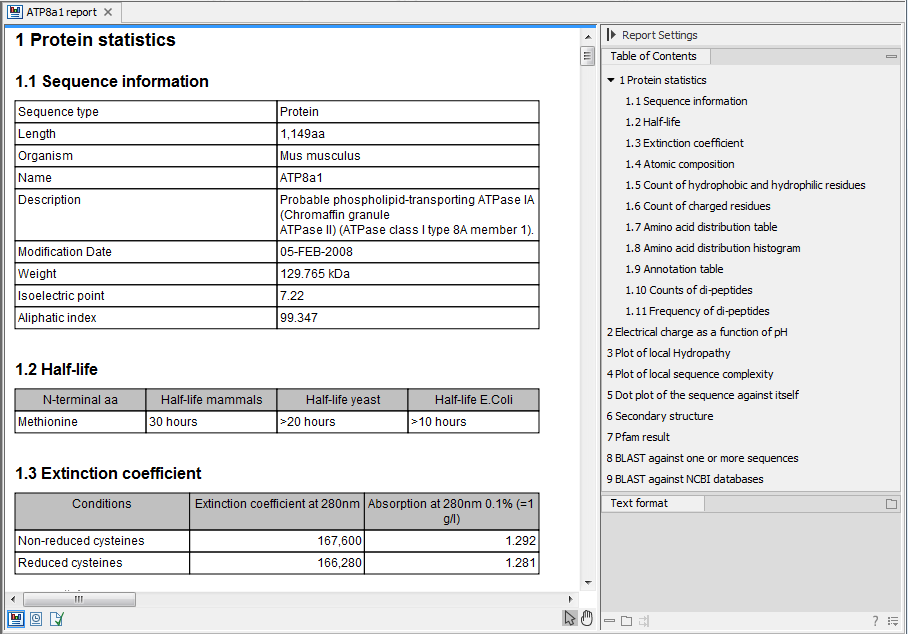Click the '167,600' extinction coefficient value

[x=339, y=541]
